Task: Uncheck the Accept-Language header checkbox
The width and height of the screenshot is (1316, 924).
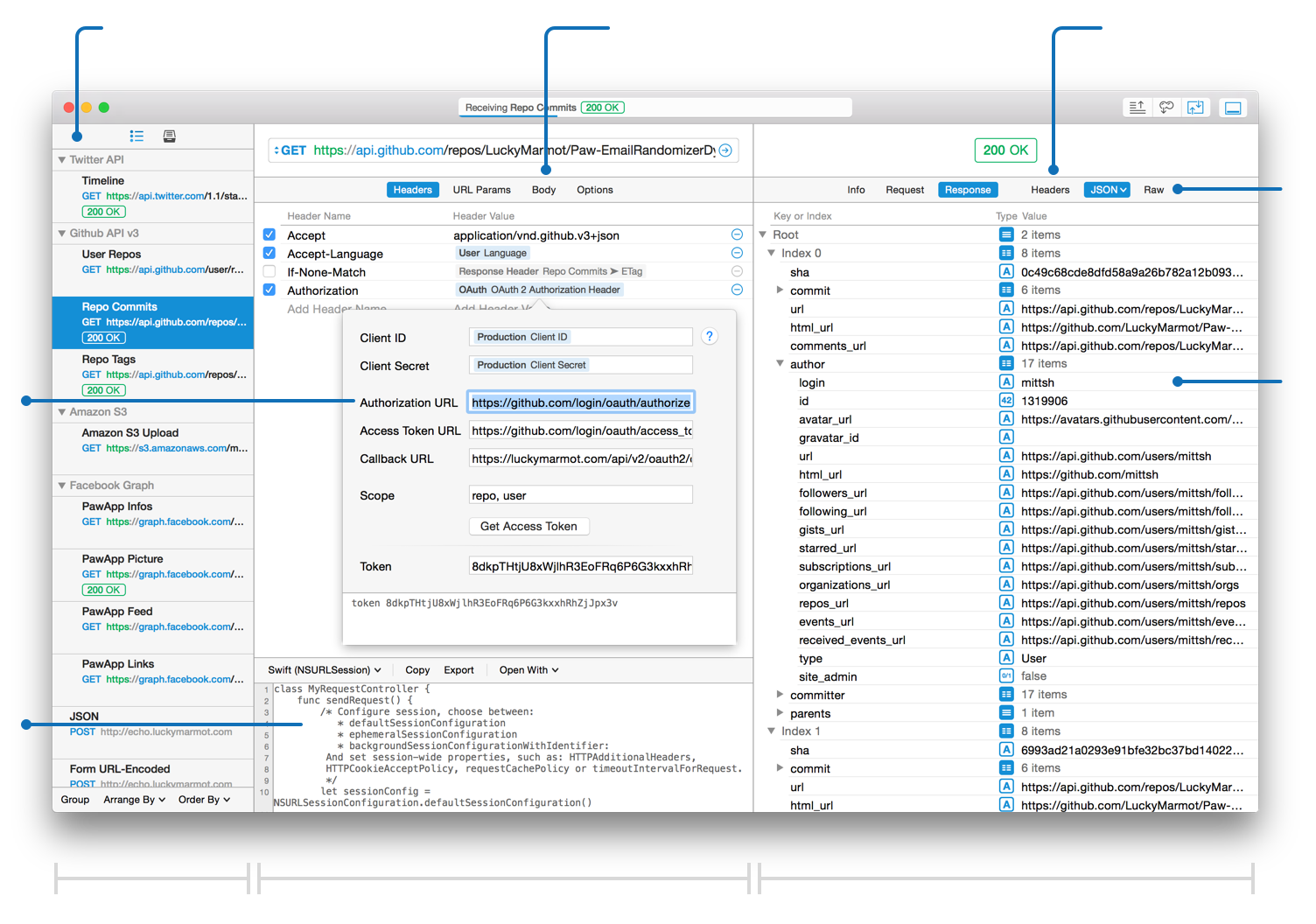Action: [269, 253]
